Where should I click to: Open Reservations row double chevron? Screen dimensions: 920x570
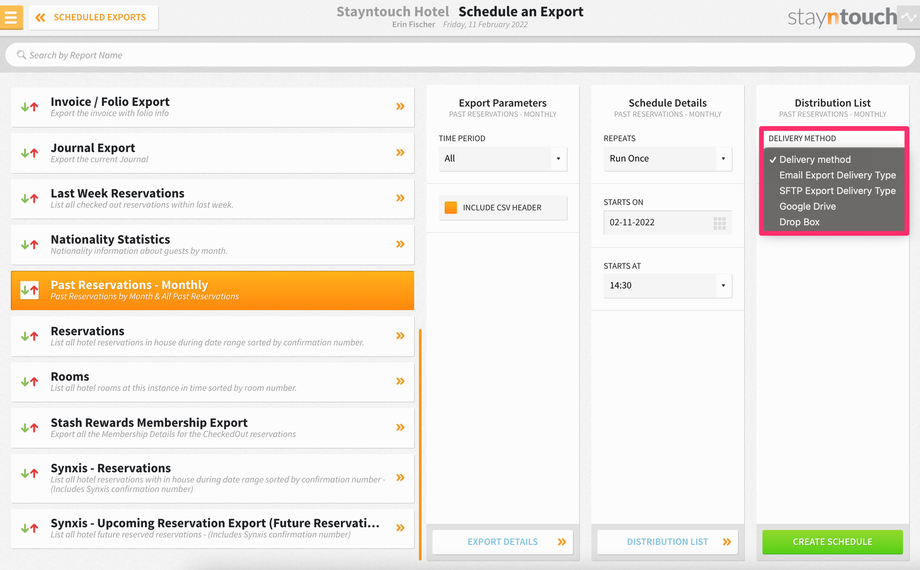(x=400, y=335)
